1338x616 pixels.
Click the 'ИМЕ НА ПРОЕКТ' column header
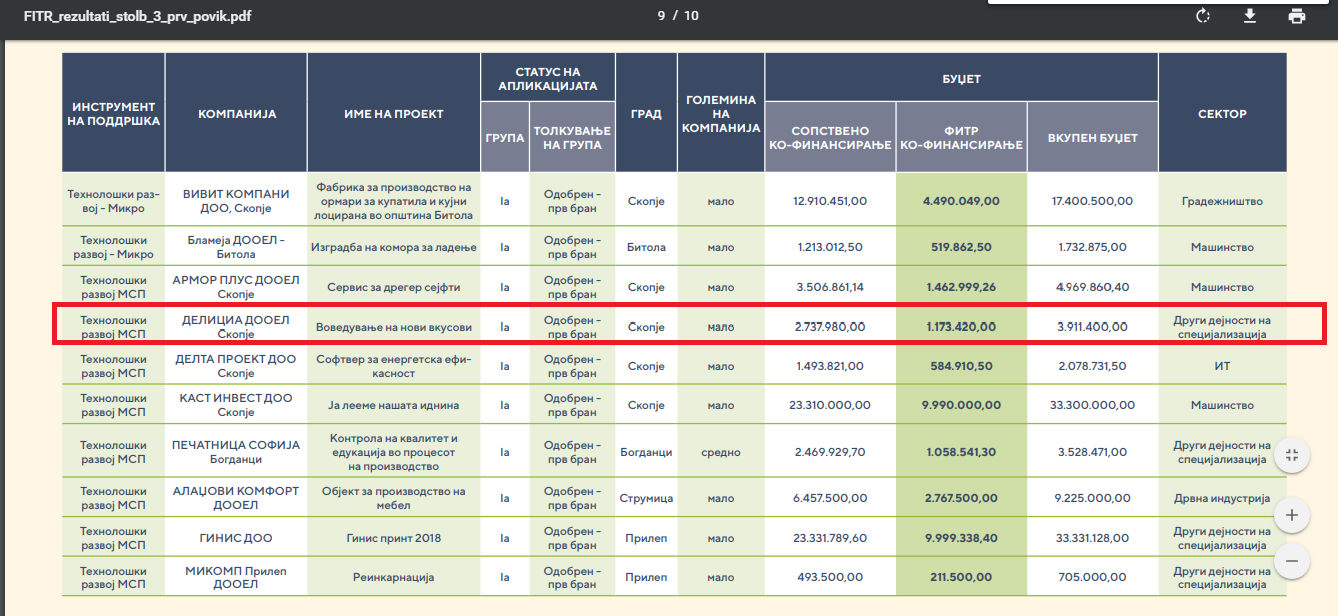pyautogui.click(x=394, y=113)
